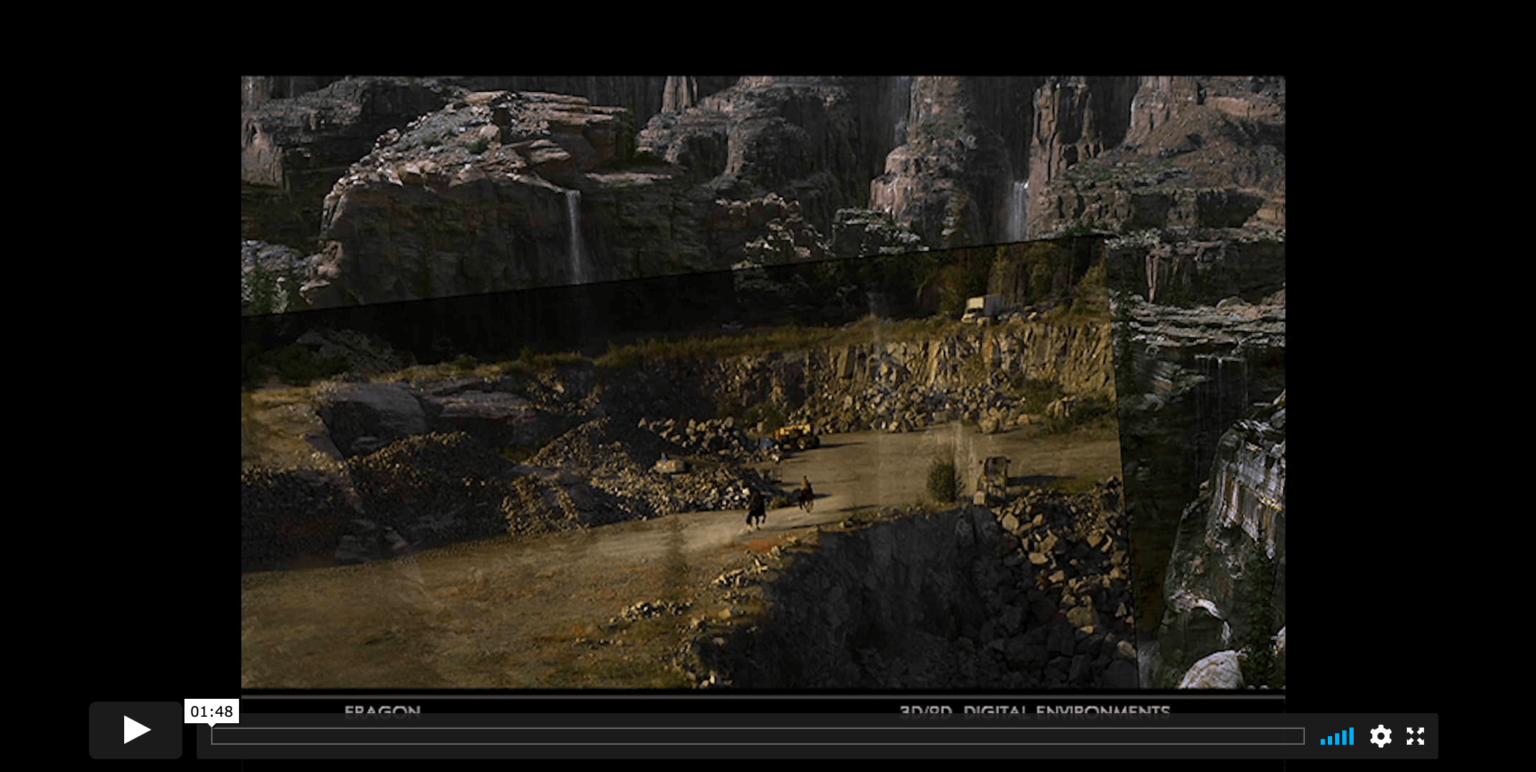Open the video settings gear

coord(1381,736)
